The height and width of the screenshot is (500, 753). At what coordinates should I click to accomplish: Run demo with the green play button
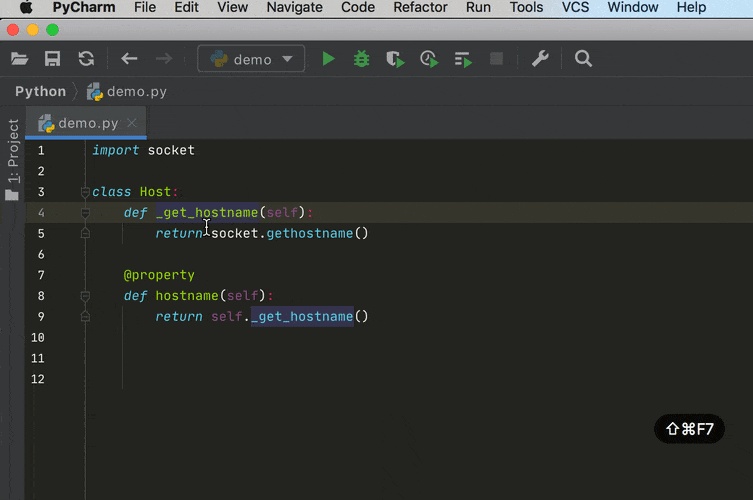[x=328, y=59]
